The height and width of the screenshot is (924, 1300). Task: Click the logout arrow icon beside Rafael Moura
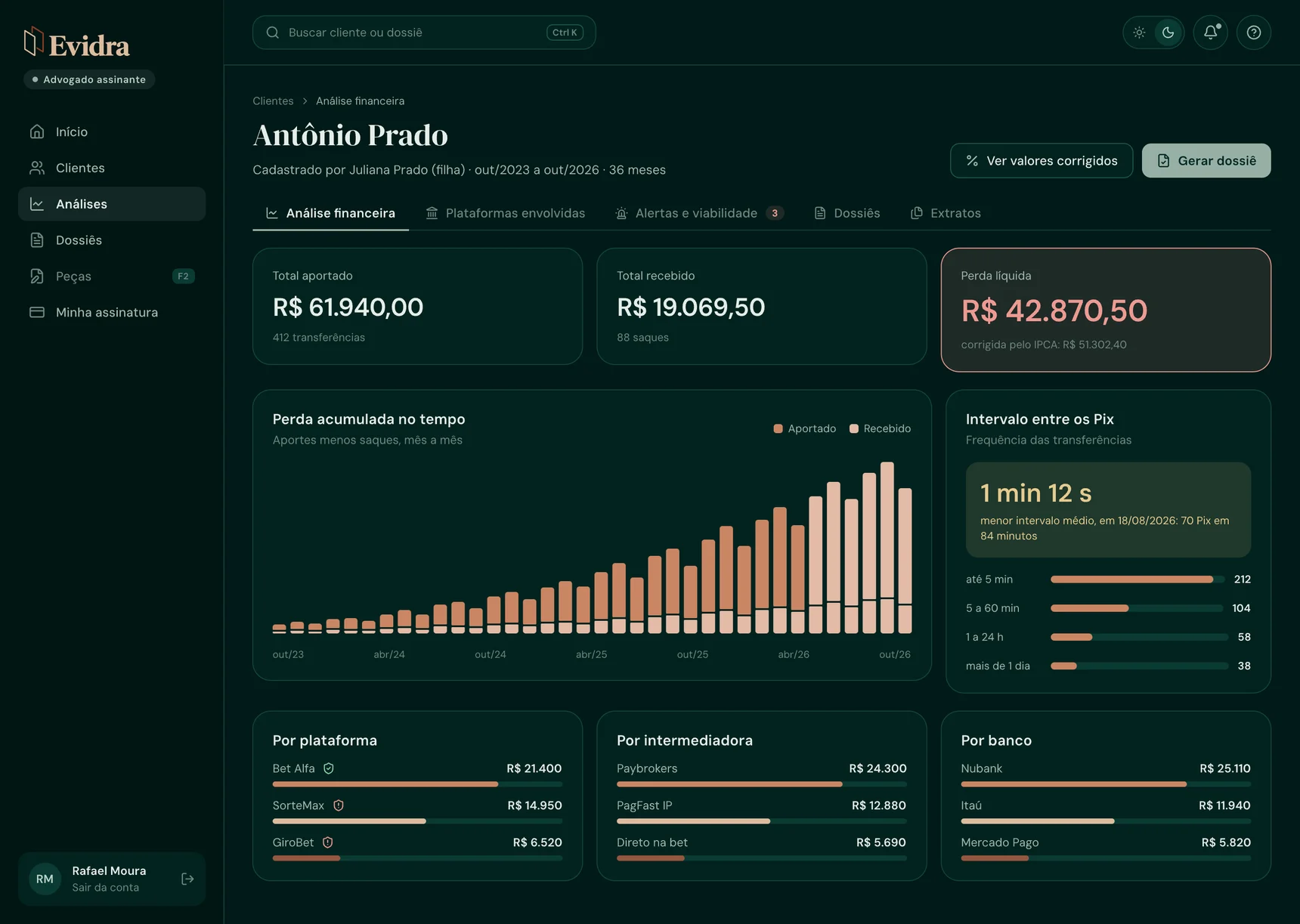(x=187, y=879)
